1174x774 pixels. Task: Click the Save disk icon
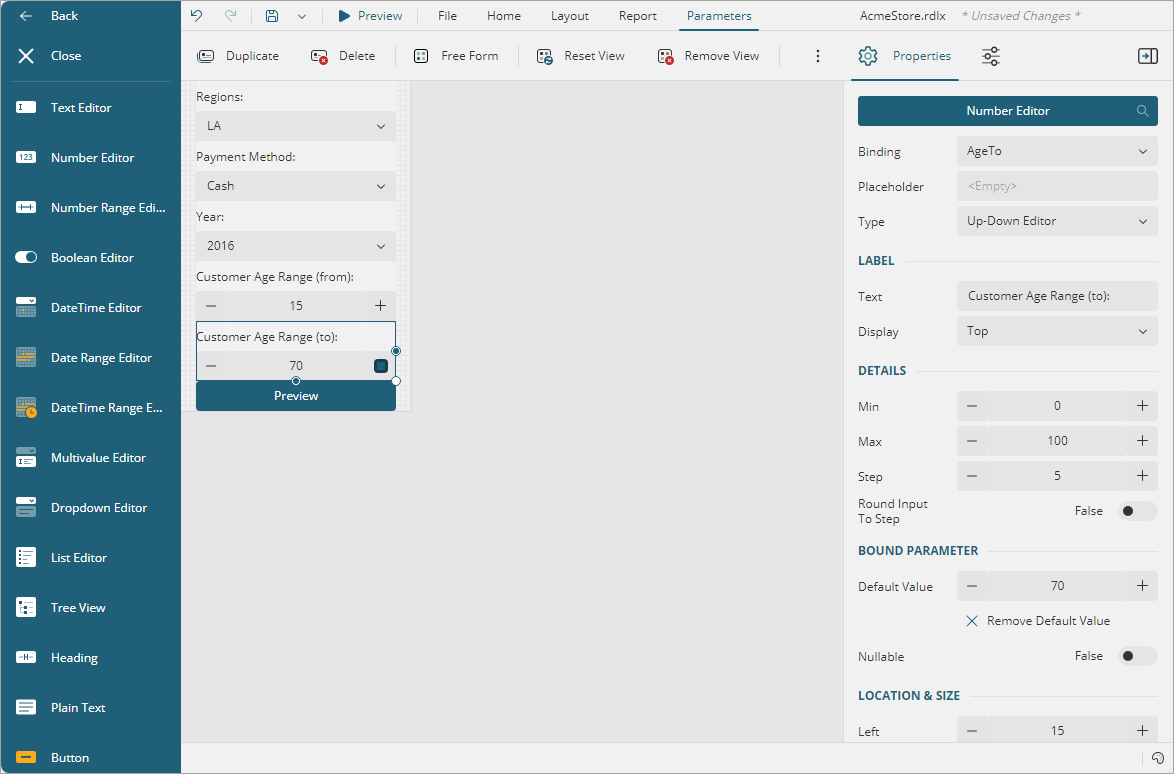[x=272, y=16]
